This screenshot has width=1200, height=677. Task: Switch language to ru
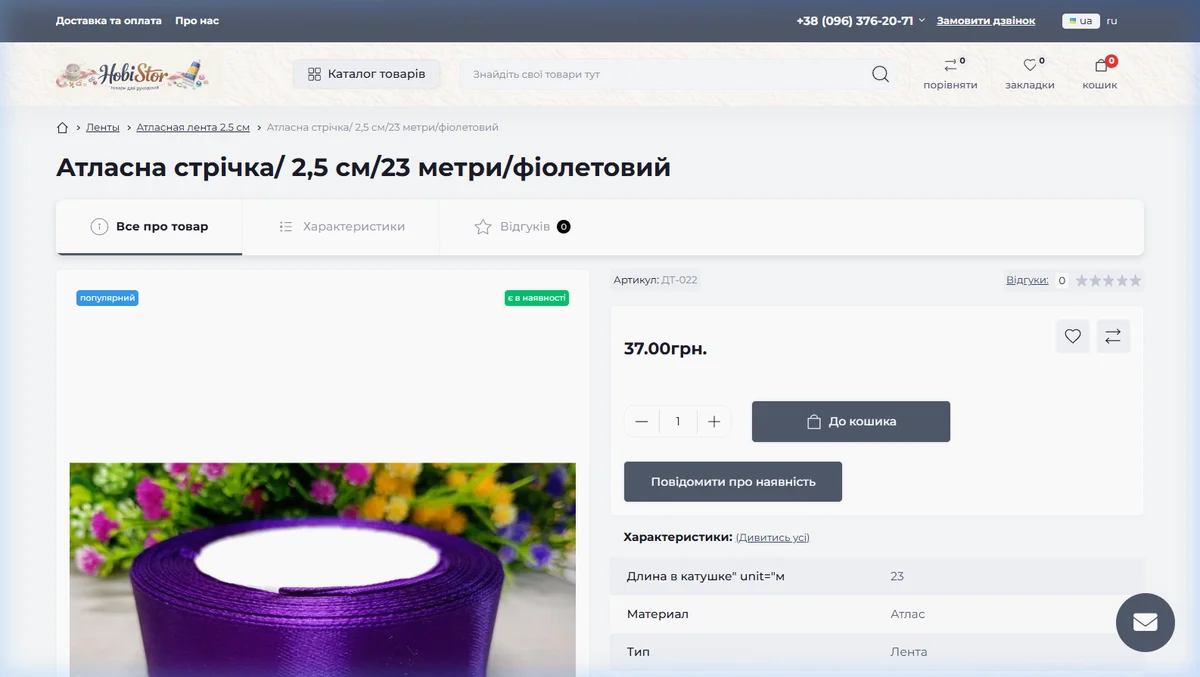click(1112, 21)
